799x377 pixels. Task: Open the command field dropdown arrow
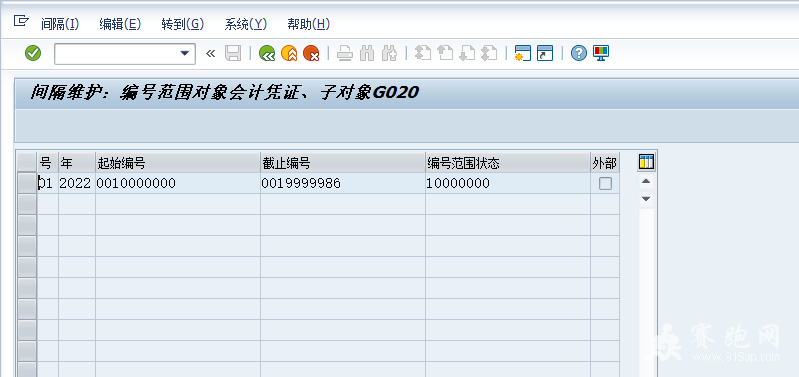point(185,53)
